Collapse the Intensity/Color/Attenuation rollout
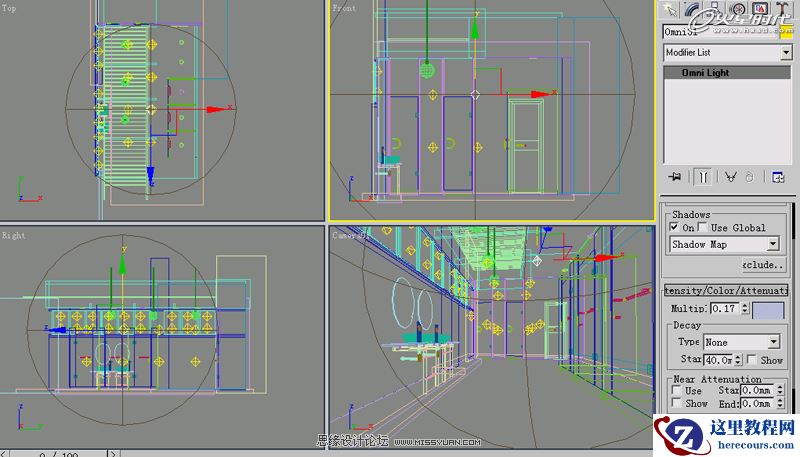The width and height of the screenshot is (800, 457). (x=726, y=290)
